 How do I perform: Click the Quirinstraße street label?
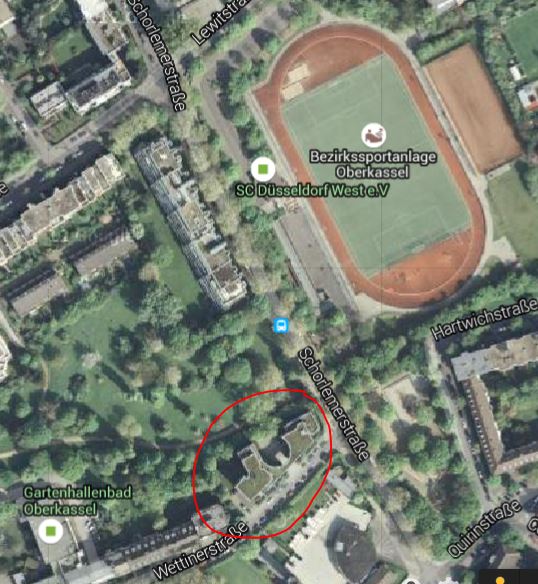[x=484, y=528]
